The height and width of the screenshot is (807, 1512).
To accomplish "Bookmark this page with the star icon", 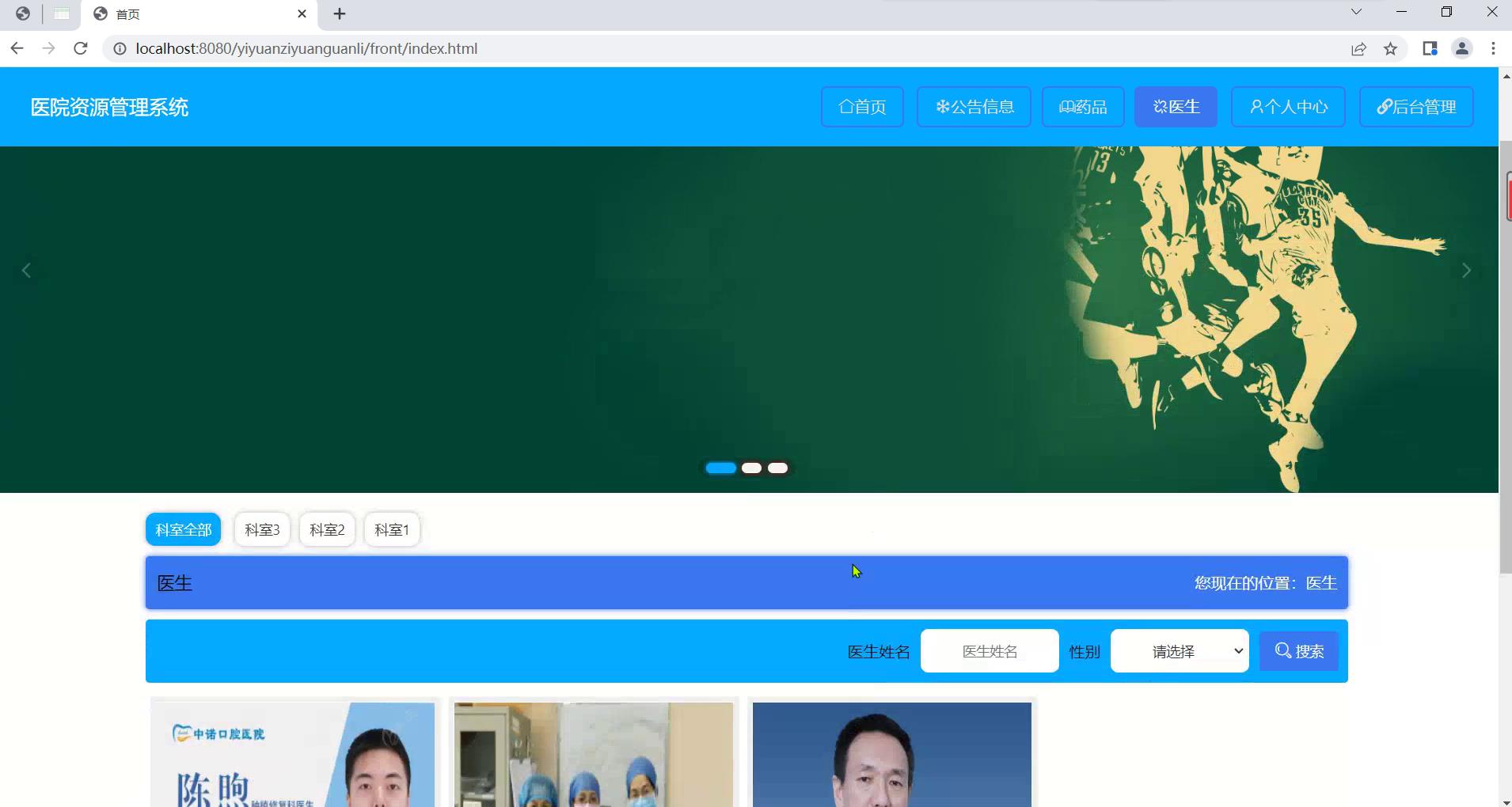I will point(1390,49).
